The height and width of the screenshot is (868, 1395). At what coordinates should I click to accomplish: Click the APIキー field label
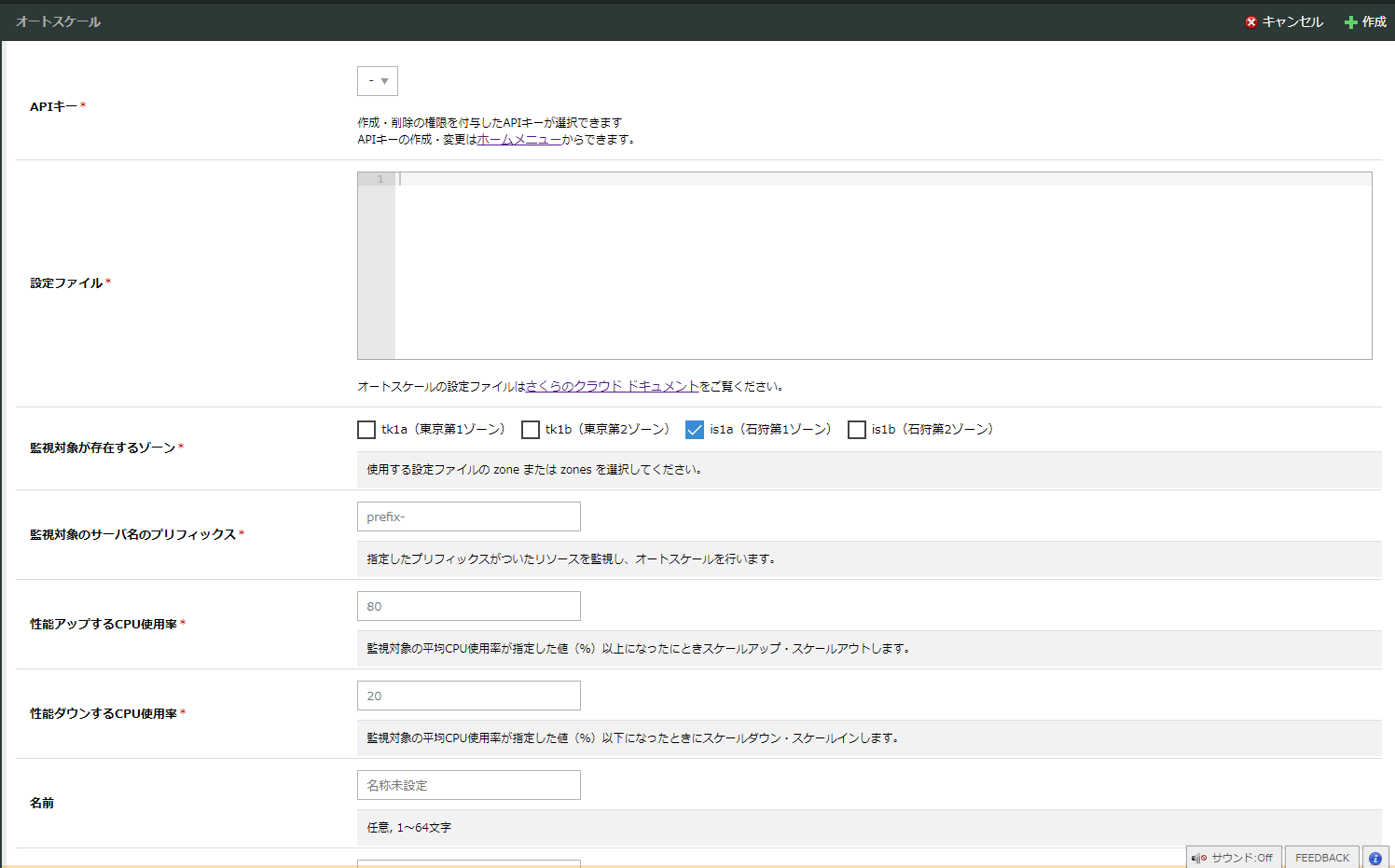[53, 107]
